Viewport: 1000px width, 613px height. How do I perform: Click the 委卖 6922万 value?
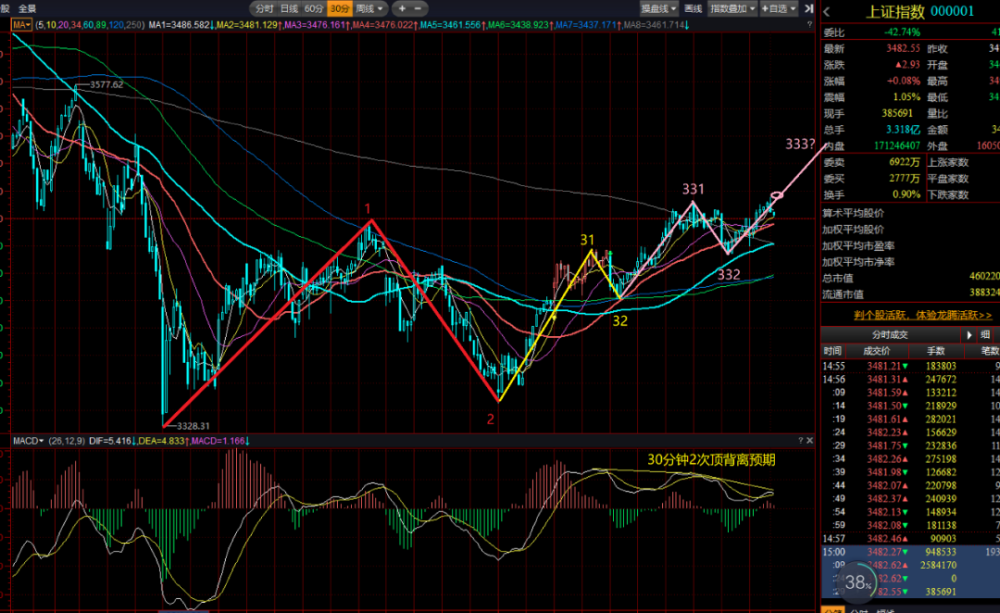point(904,162)
